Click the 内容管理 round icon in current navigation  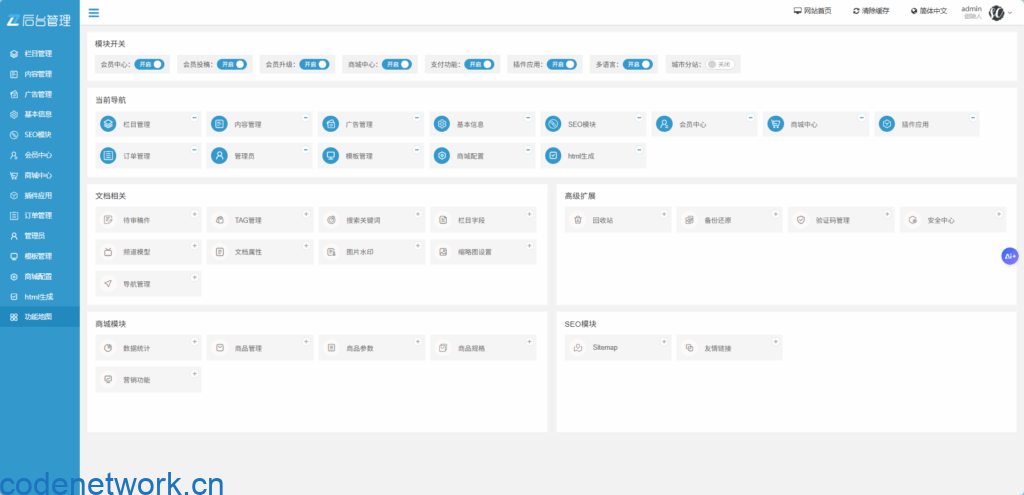[x=219, y=123]
